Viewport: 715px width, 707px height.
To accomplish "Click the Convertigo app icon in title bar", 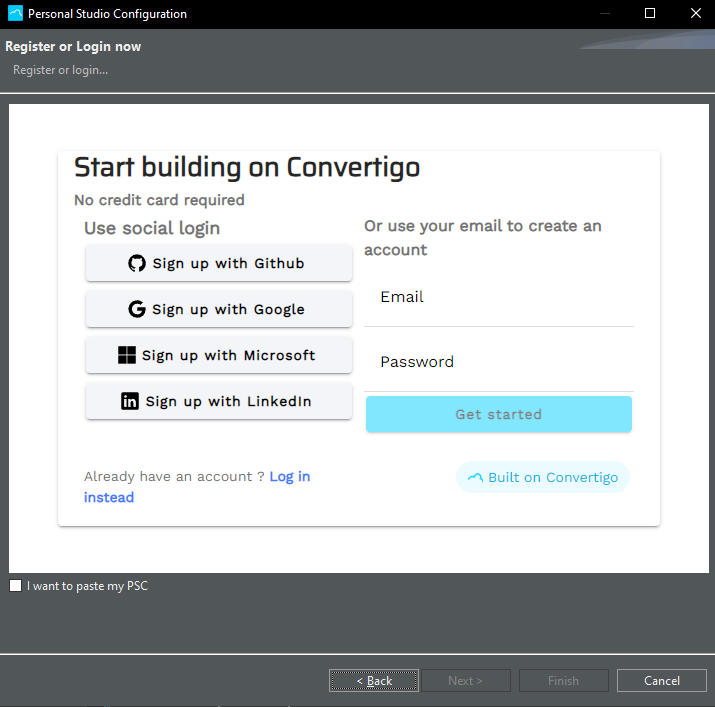I will pos(15,14).
